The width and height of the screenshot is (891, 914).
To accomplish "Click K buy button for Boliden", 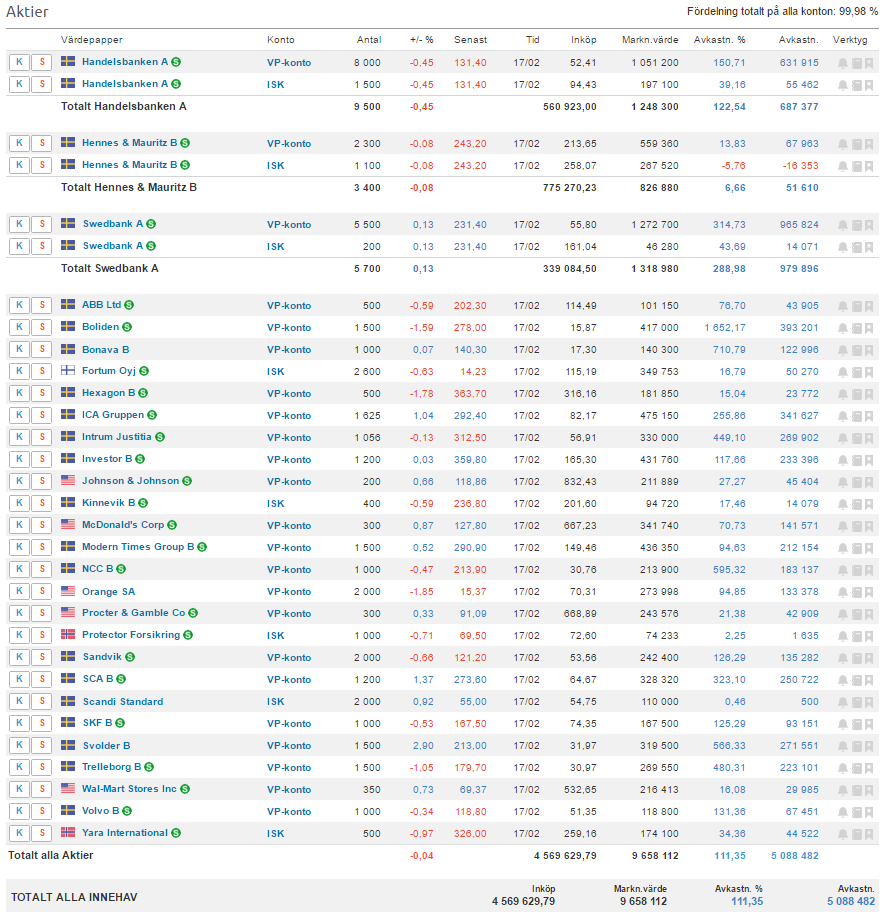I will point(19,327).
